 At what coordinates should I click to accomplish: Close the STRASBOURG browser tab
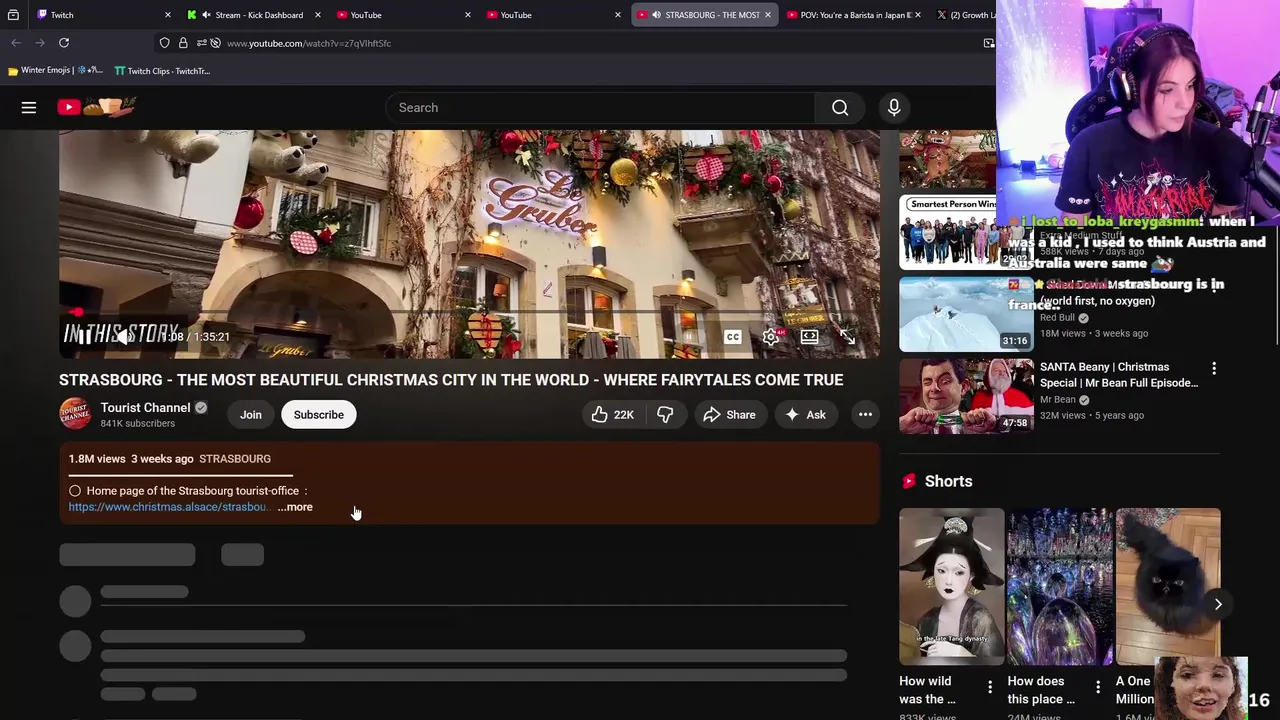click(x=768, y=15)
